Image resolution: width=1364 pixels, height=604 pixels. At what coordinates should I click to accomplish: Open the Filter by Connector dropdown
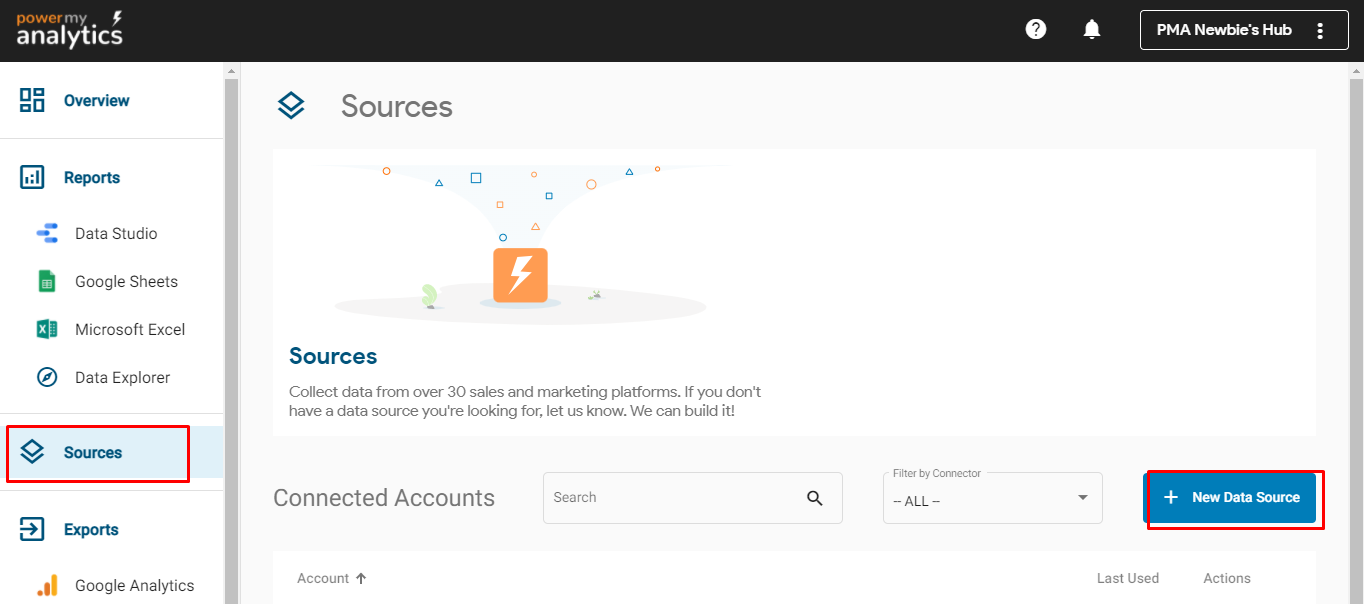click(992, 497)
